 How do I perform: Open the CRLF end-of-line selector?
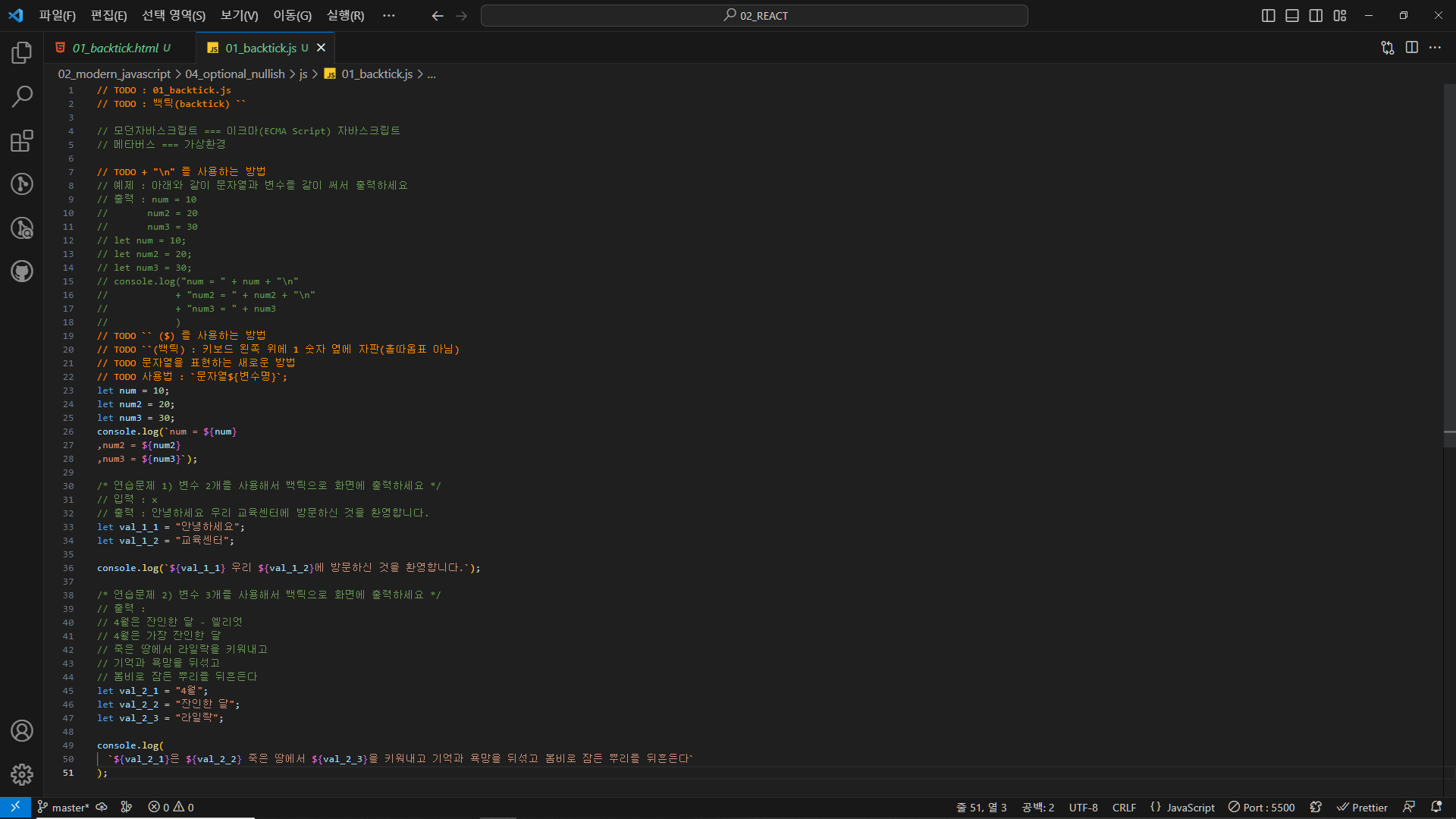click(1124, 808)
